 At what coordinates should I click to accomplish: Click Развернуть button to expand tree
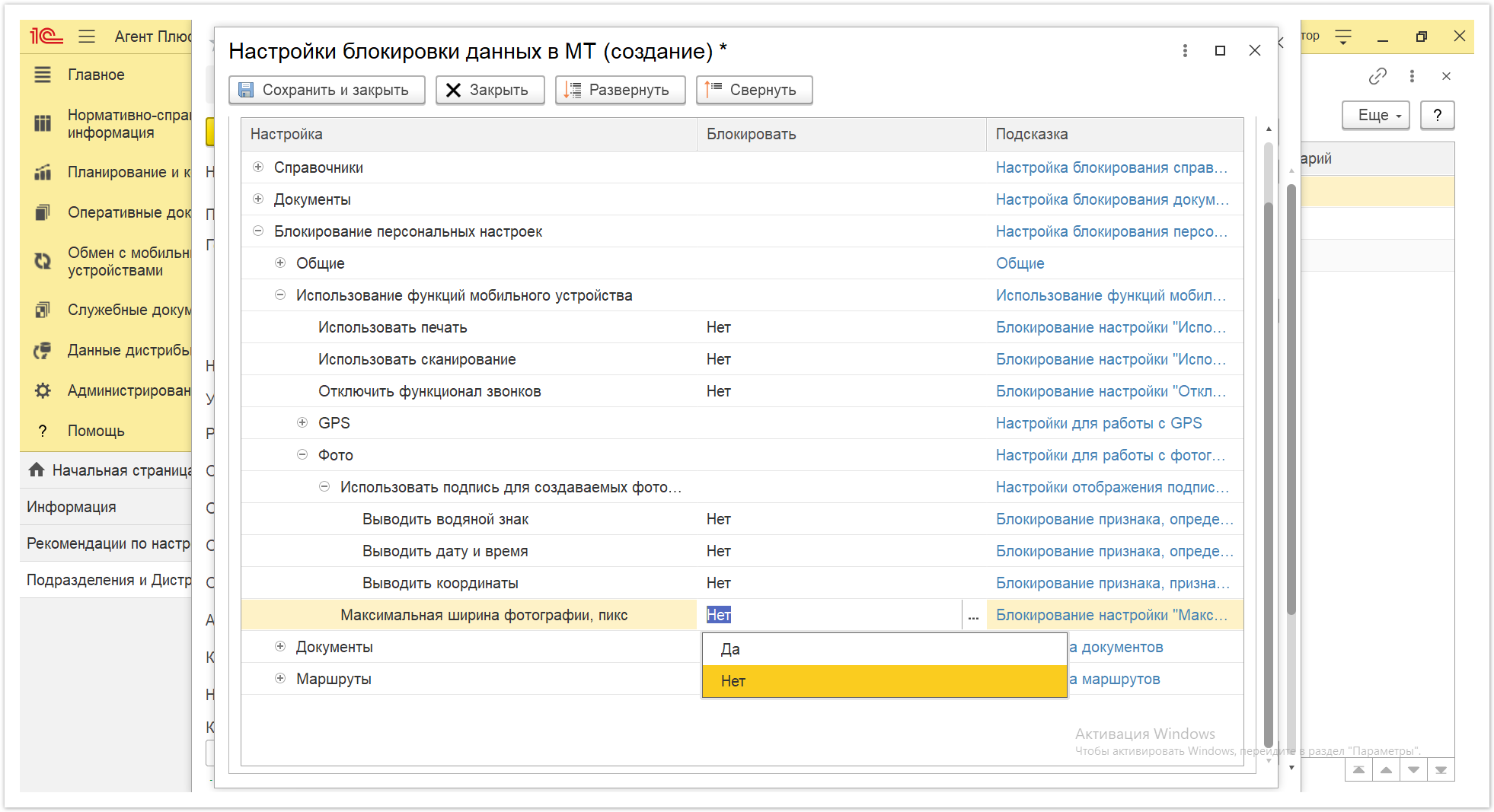(x=620, y=90)
